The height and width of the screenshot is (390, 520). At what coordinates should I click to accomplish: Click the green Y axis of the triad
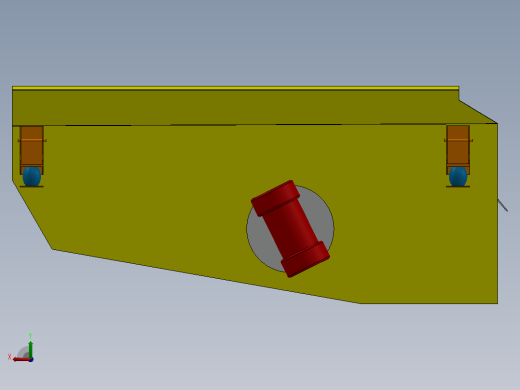(x=31, y=349)
